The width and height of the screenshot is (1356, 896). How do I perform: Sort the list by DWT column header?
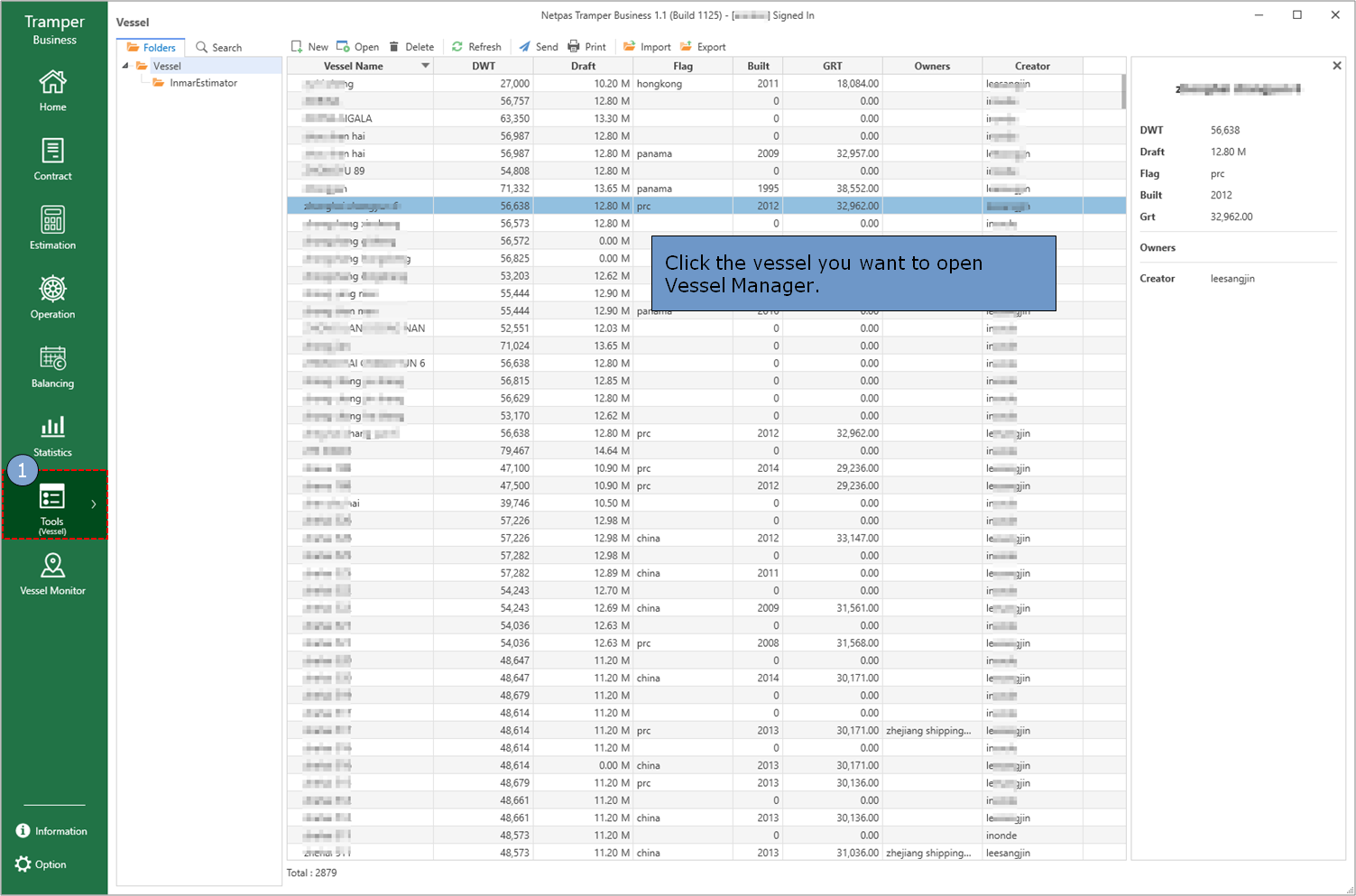coord(484,66)
